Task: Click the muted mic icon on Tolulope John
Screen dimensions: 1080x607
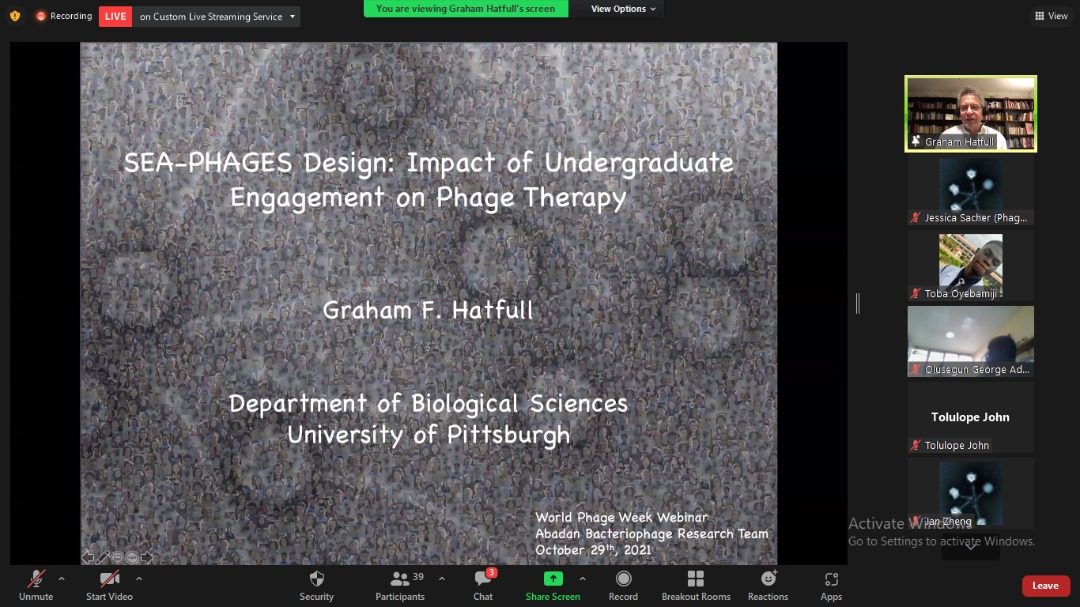Action: [x=915, y=445]
